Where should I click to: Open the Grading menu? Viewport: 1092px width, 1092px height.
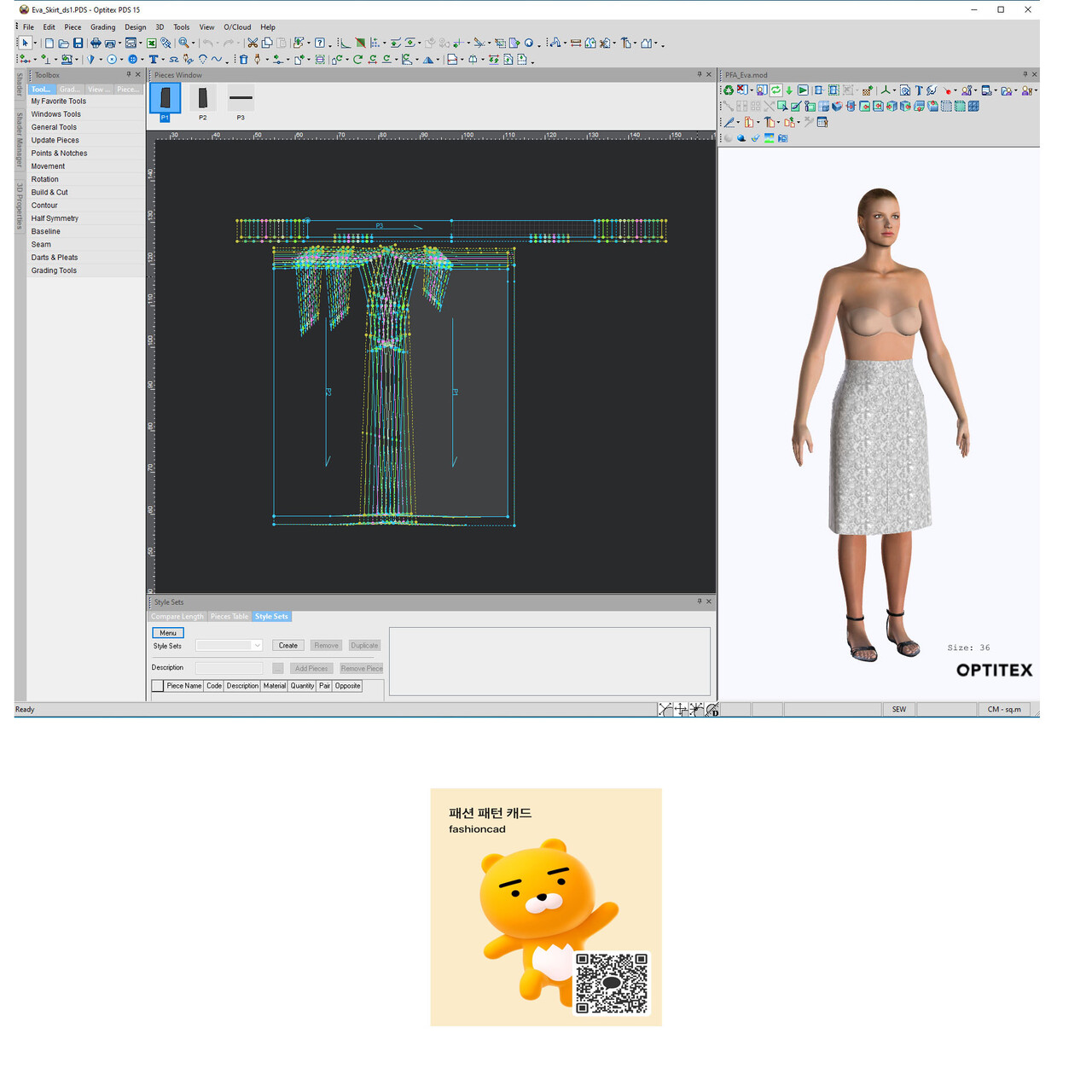(x=102, y=27)
